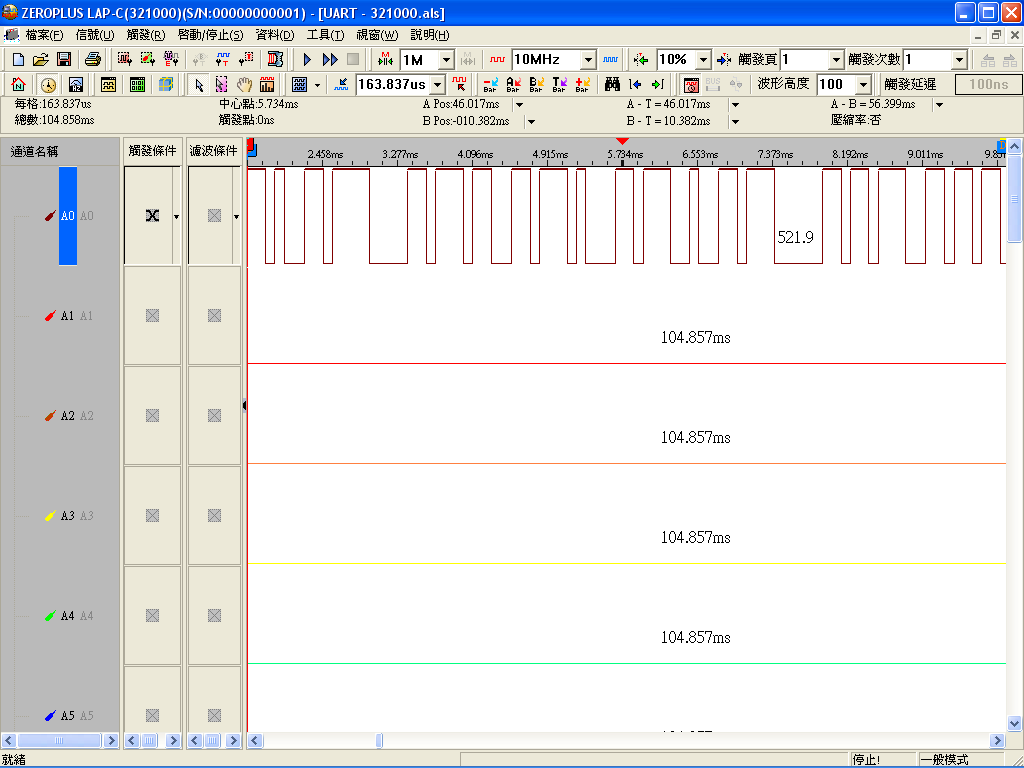Image resolution: width=1024 pixels, height=768 pixels.
Task: Click the binoculars Find icon
Action: (x=612, y=85)
